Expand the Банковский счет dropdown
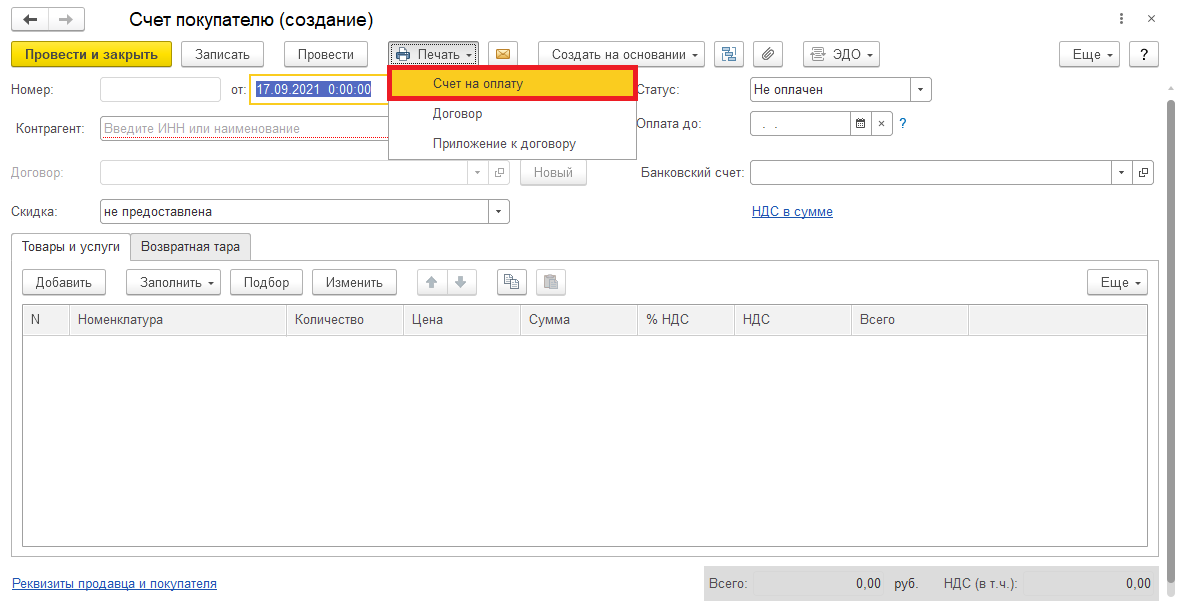 click(x=1121, y=173)
